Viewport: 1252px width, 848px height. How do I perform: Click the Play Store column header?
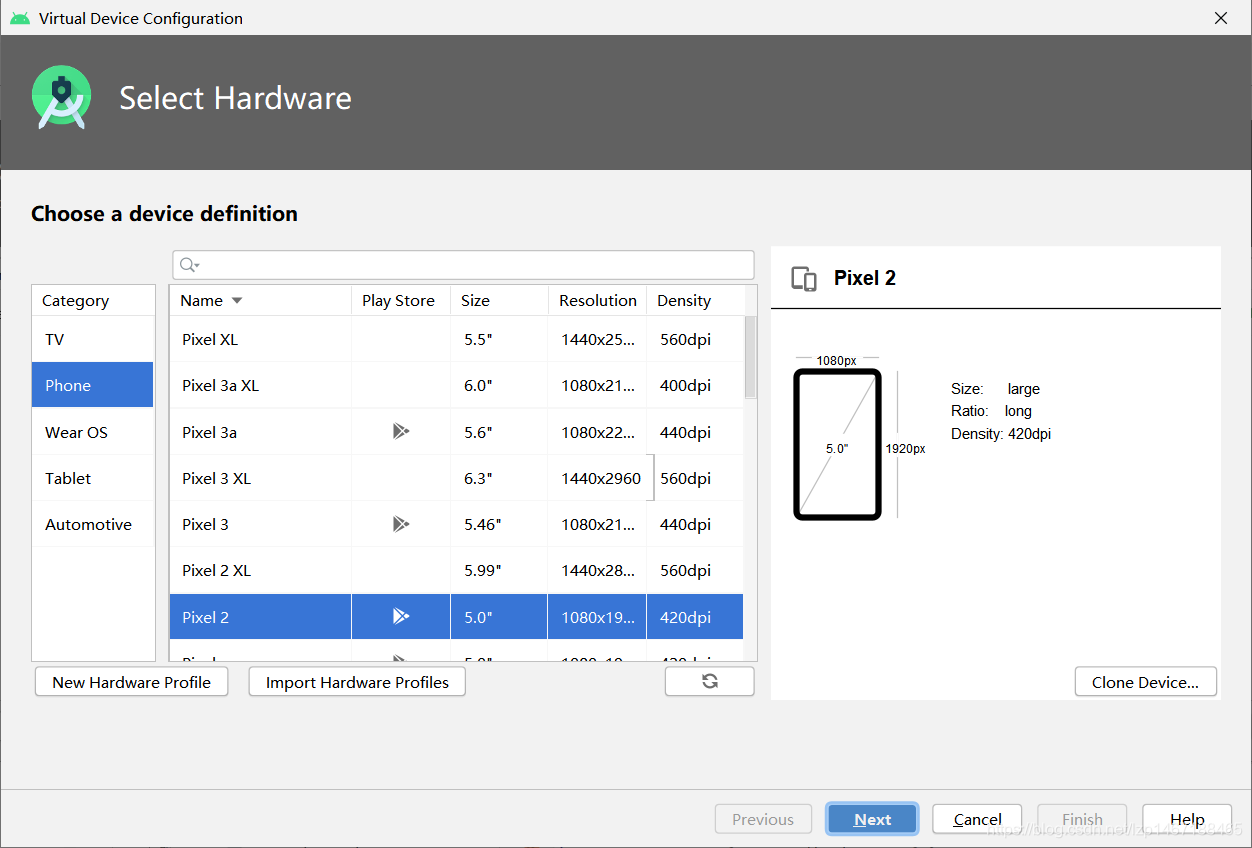400,300
